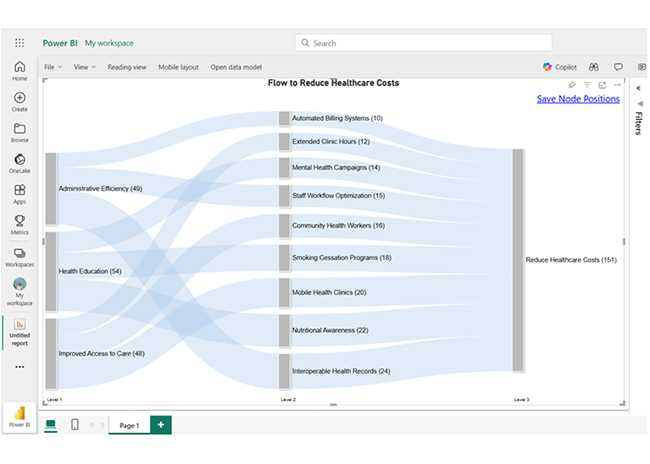Screen dimensions: 650x464
Task: Click the visual's filter icon
Action: [587, 85]
